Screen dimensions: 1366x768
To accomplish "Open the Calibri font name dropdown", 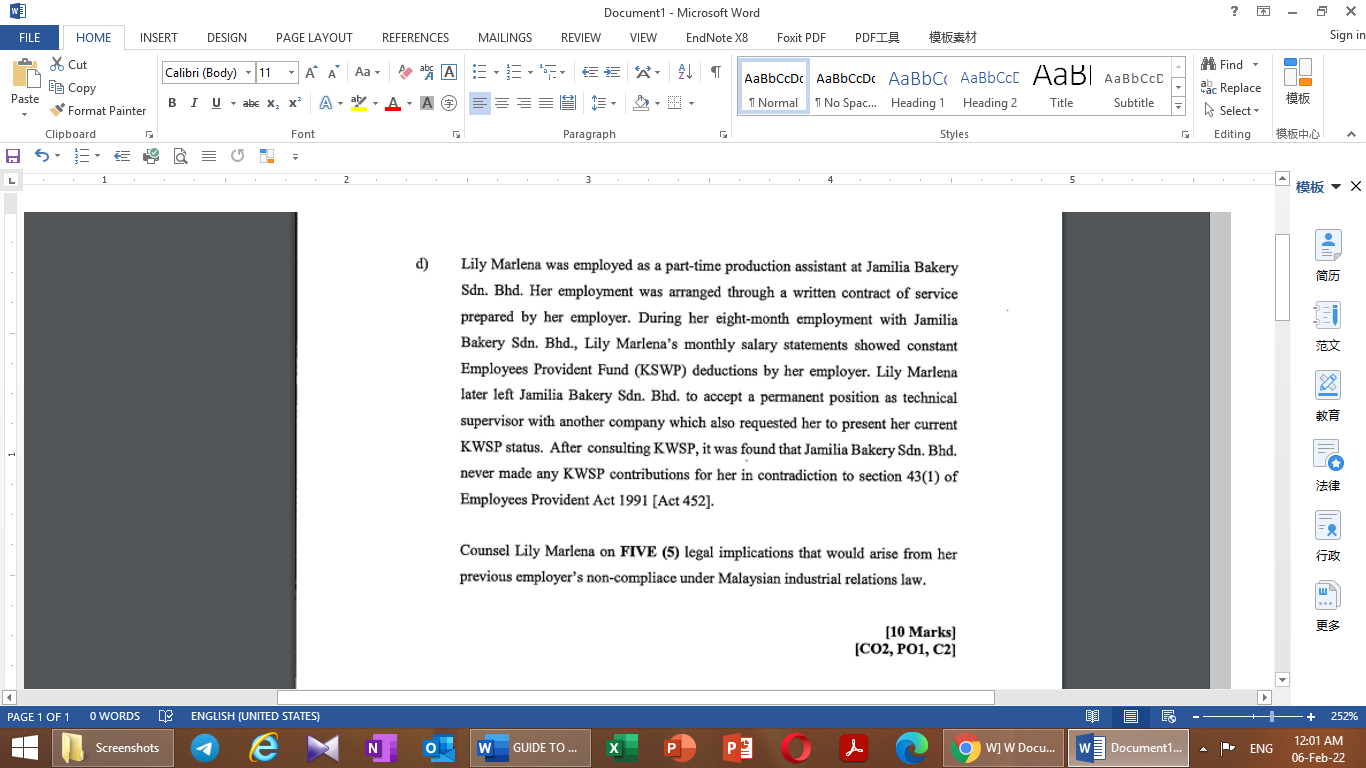I will pos(248,72).
